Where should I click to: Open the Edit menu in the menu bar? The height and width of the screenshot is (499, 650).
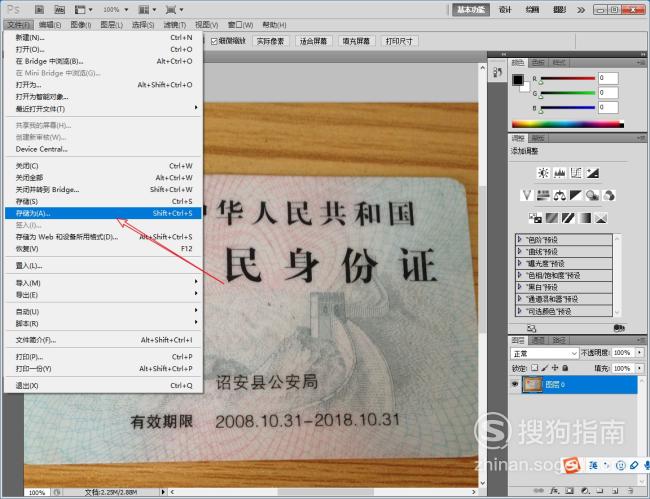[50, 25]
